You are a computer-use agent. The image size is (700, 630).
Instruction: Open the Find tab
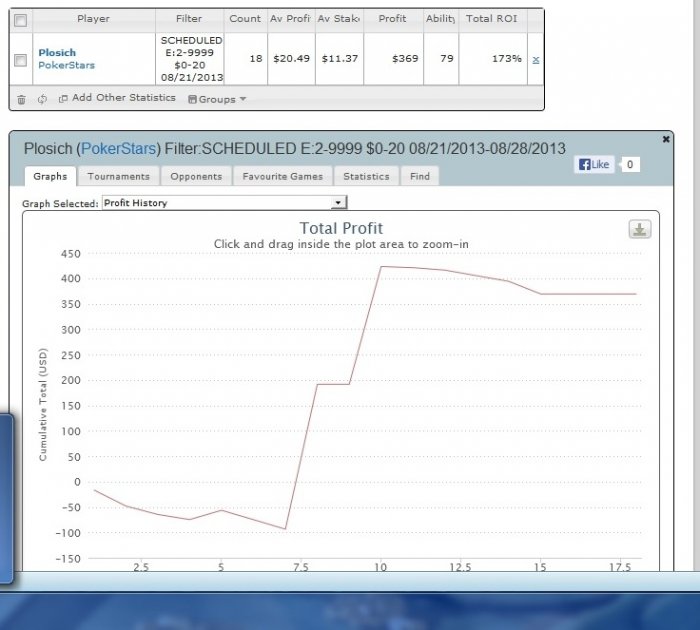click(420, 176)
